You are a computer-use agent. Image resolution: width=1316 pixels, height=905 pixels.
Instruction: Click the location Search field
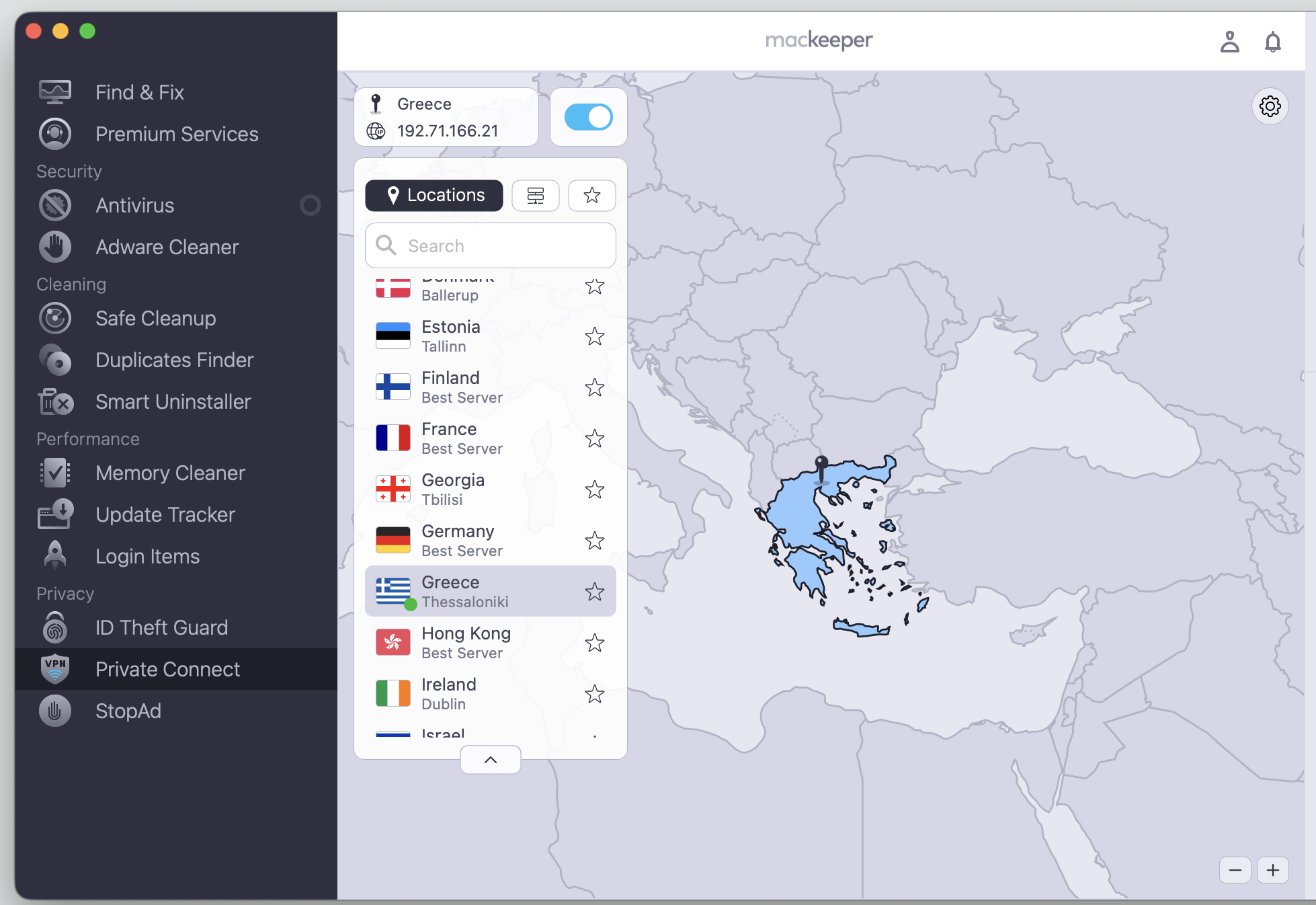click(x=491, y=245)
